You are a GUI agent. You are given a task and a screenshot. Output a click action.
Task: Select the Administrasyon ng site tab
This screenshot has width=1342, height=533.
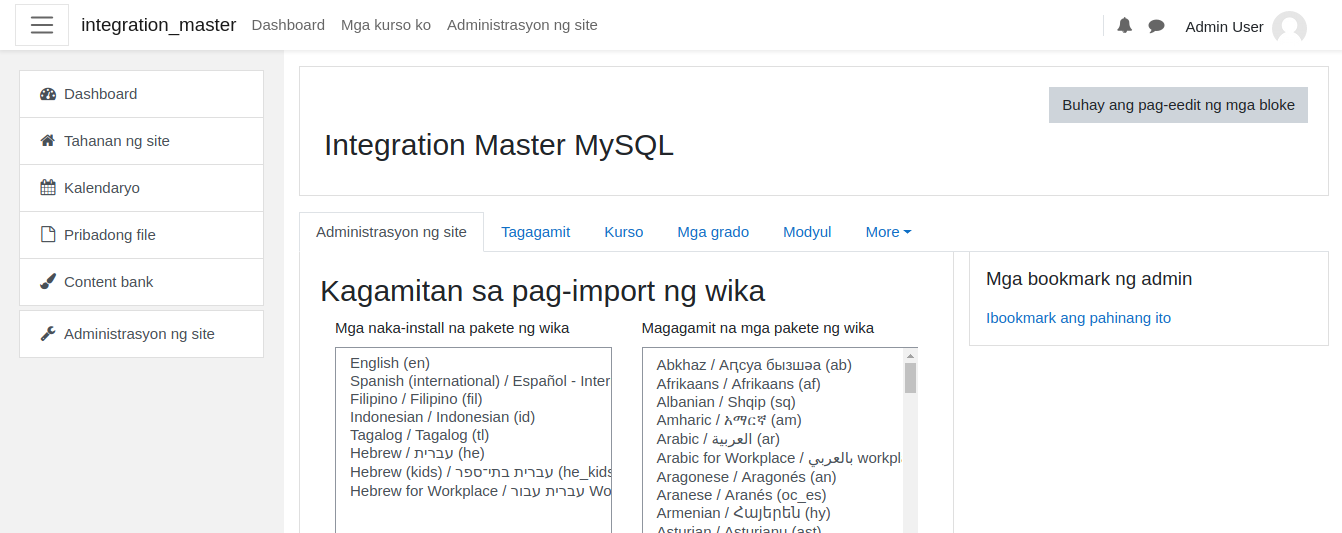391,232
